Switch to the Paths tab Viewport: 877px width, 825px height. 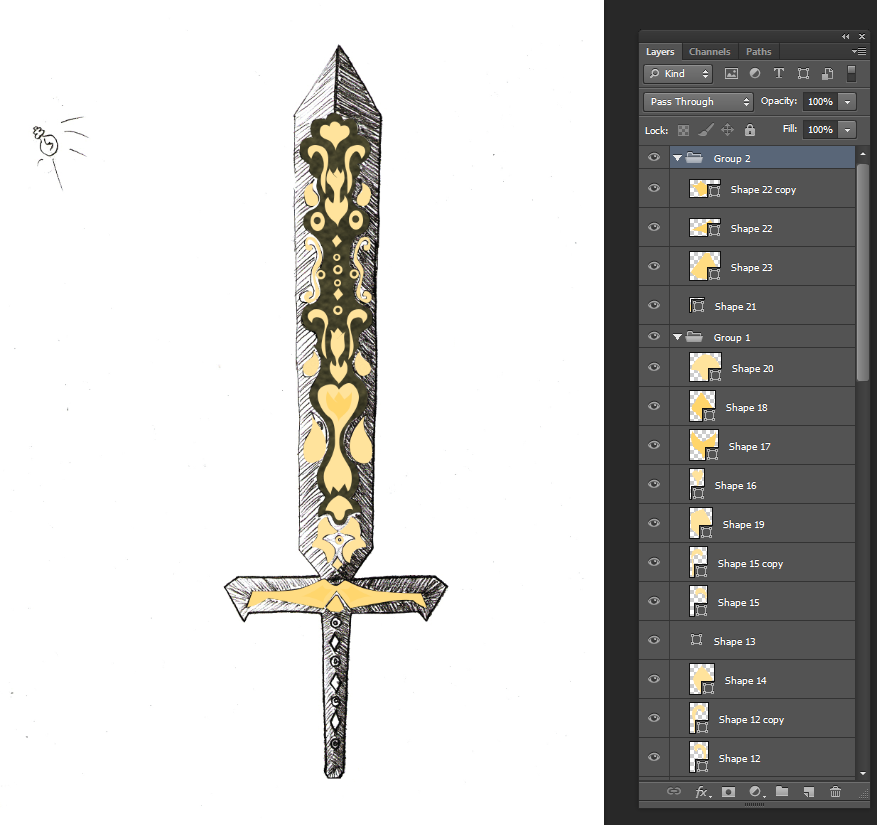758,51
